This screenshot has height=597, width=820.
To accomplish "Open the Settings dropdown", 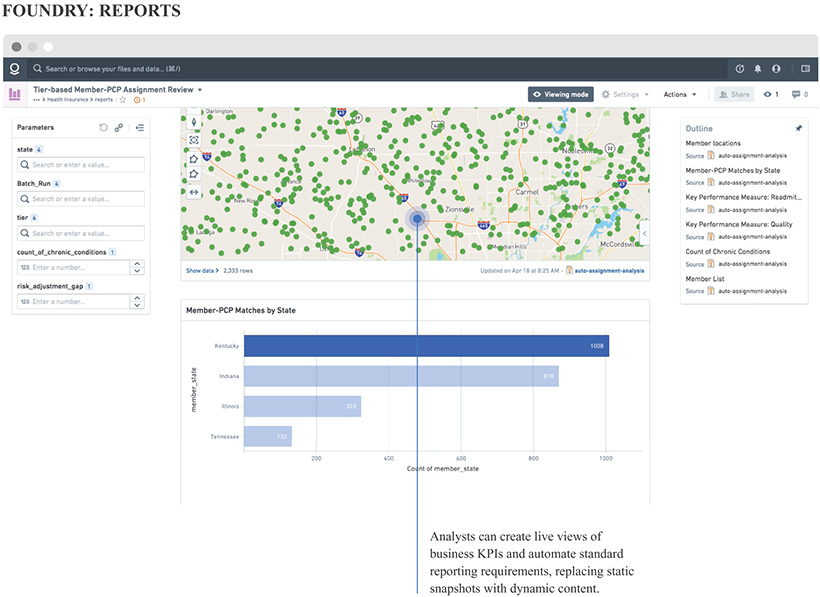I will pos(626,94).
